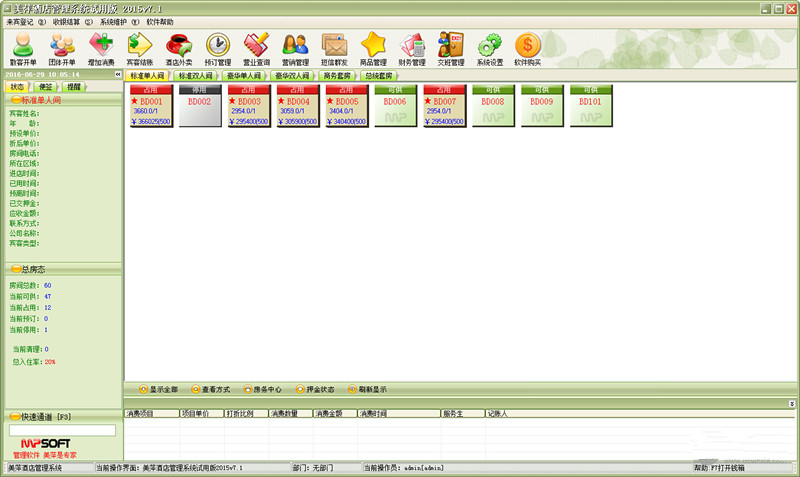This screenshot has width=800, height=477.
Task: Open 宾客结帐 guest checkout
Action: [140, 48]
